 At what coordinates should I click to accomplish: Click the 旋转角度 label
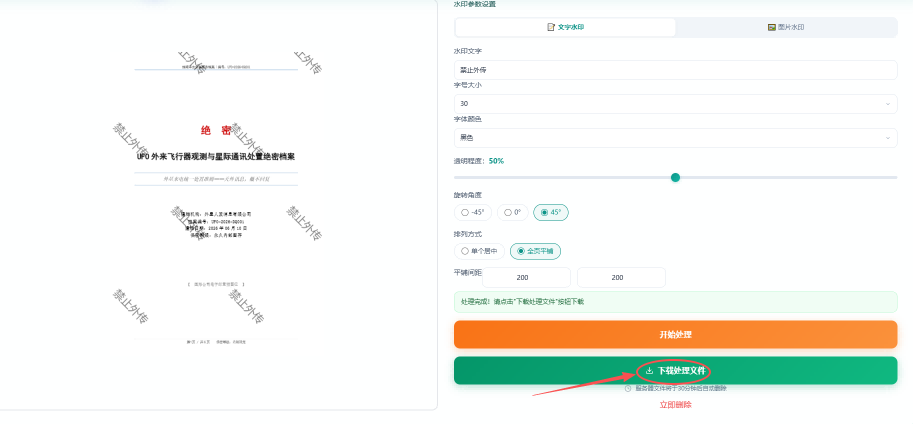point(468,195)
